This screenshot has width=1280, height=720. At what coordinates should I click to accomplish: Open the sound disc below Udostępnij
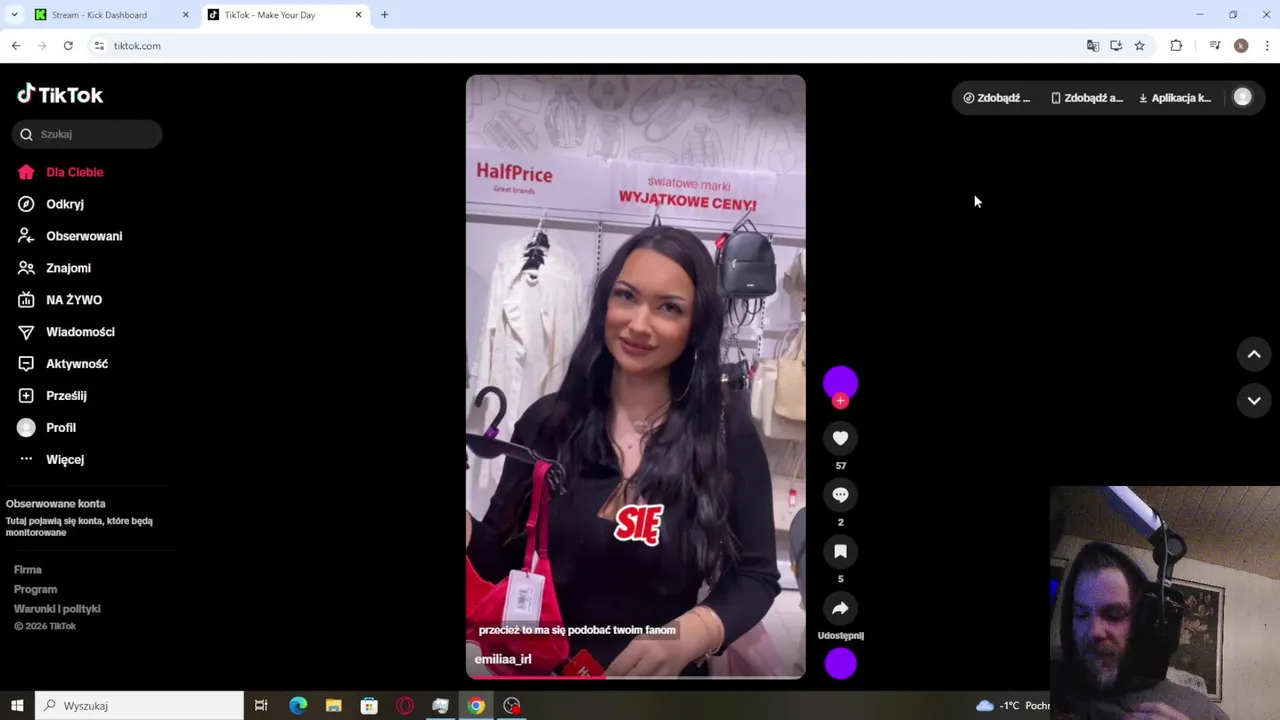[x=840, y=664]
